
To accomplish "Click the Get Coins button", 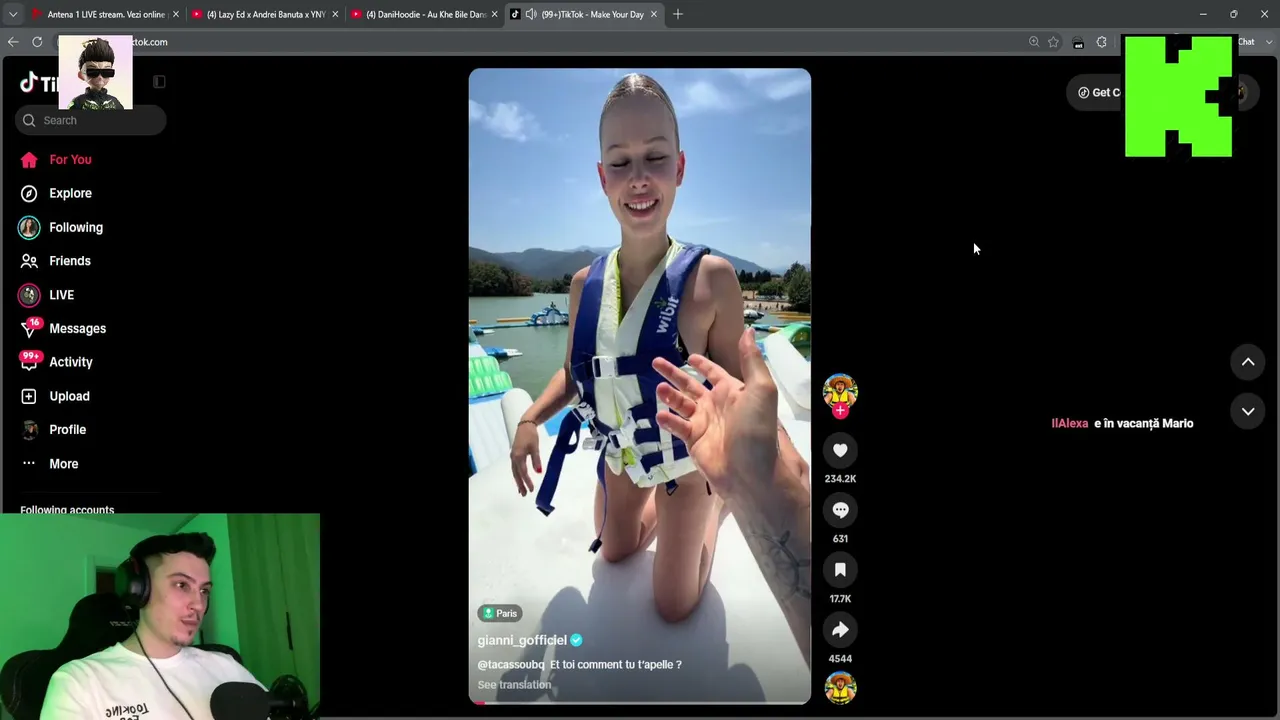I will (x=1096, y=92).
